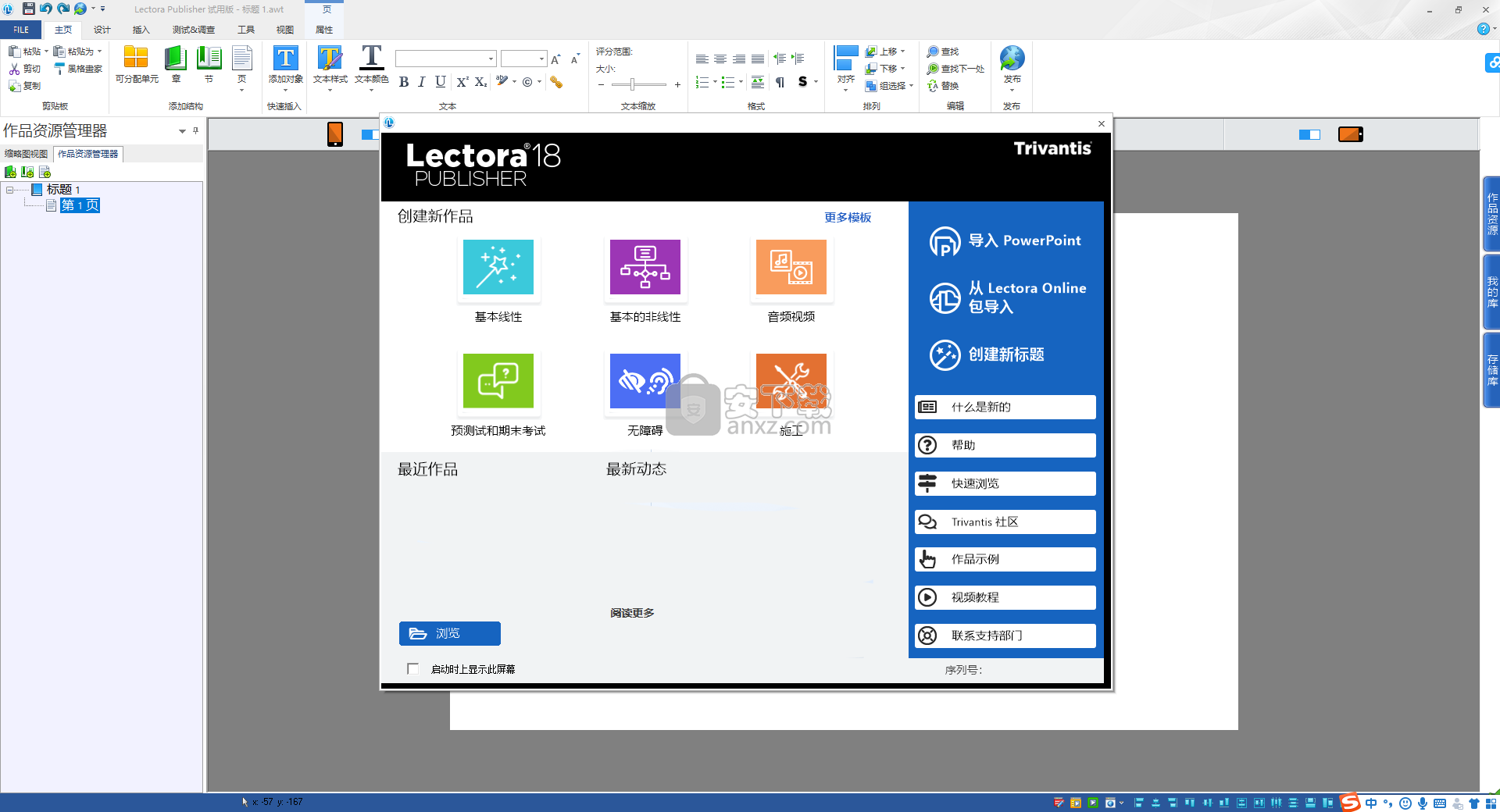Click the Sogou input method tray icon
The image size is (1500, 812).
(1350, 803)
